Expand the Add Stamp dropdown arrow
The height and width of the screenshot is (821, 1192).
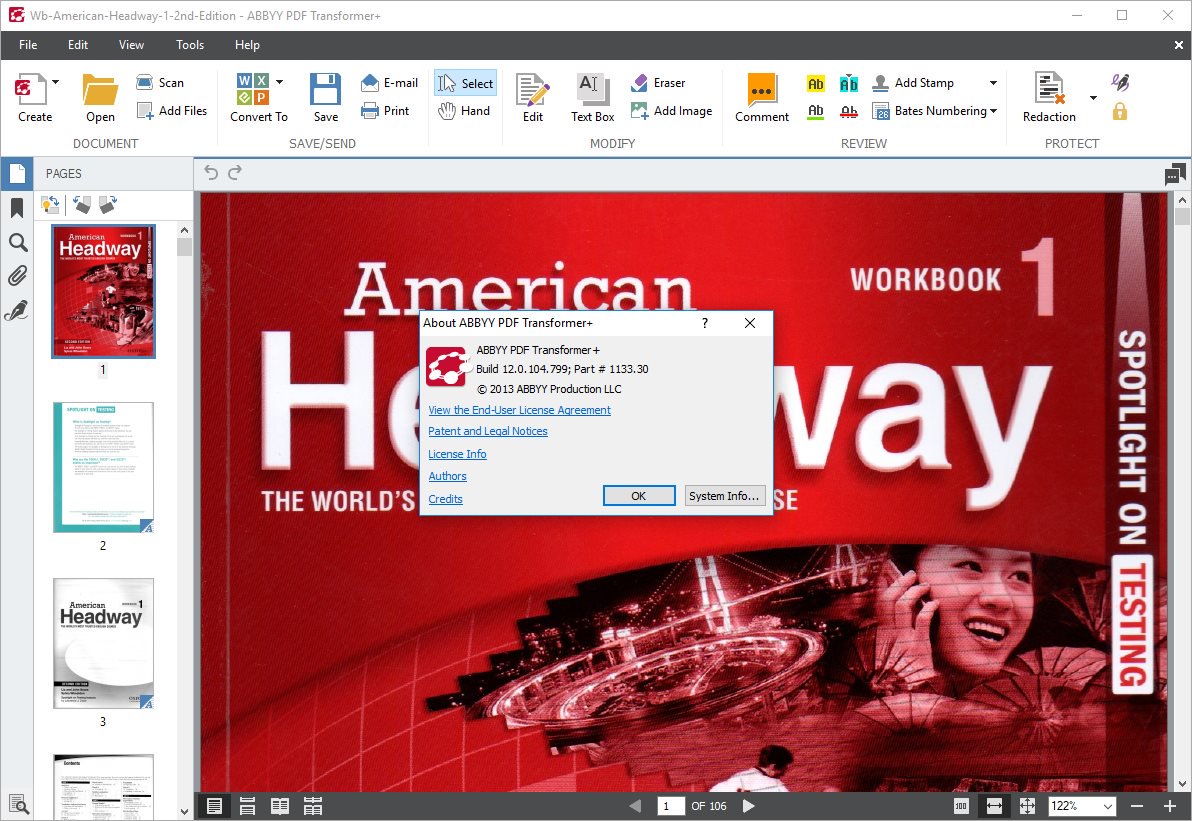[x=993, y=83]
